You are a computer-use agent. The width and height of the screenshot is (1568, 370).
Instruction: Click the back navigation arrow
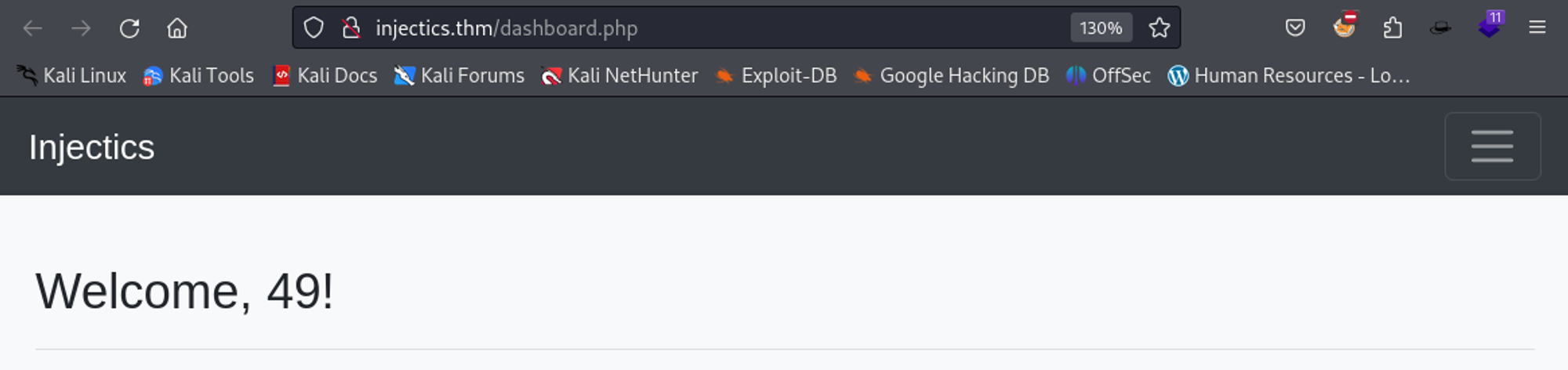pyautogui.click(x=33, y=28)
